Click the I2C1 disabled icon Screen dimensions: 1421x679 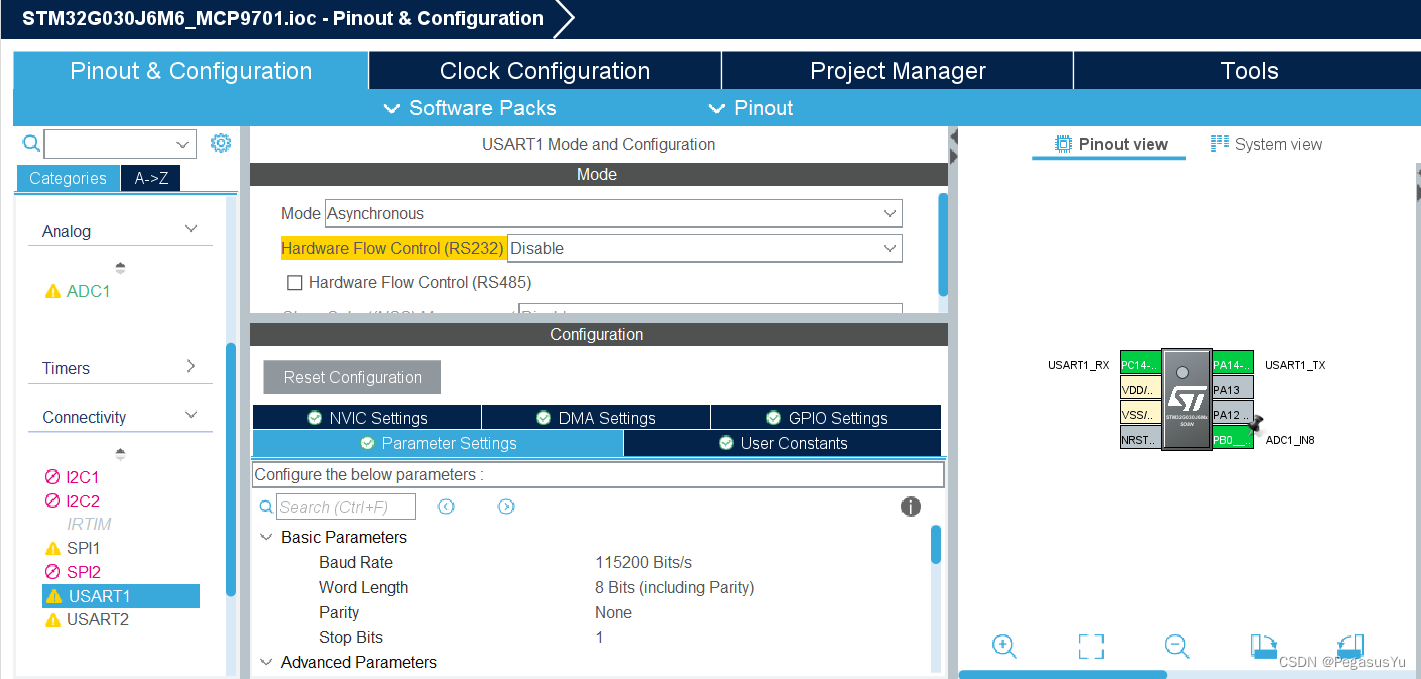(x=53, y=477)
